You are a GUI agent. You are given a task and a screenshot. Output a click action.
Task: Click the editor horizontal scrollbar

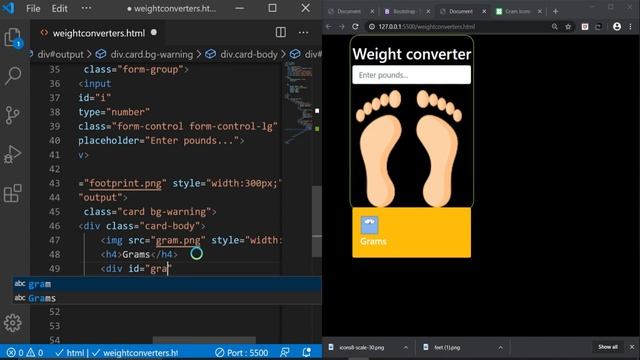pos(204,340)
